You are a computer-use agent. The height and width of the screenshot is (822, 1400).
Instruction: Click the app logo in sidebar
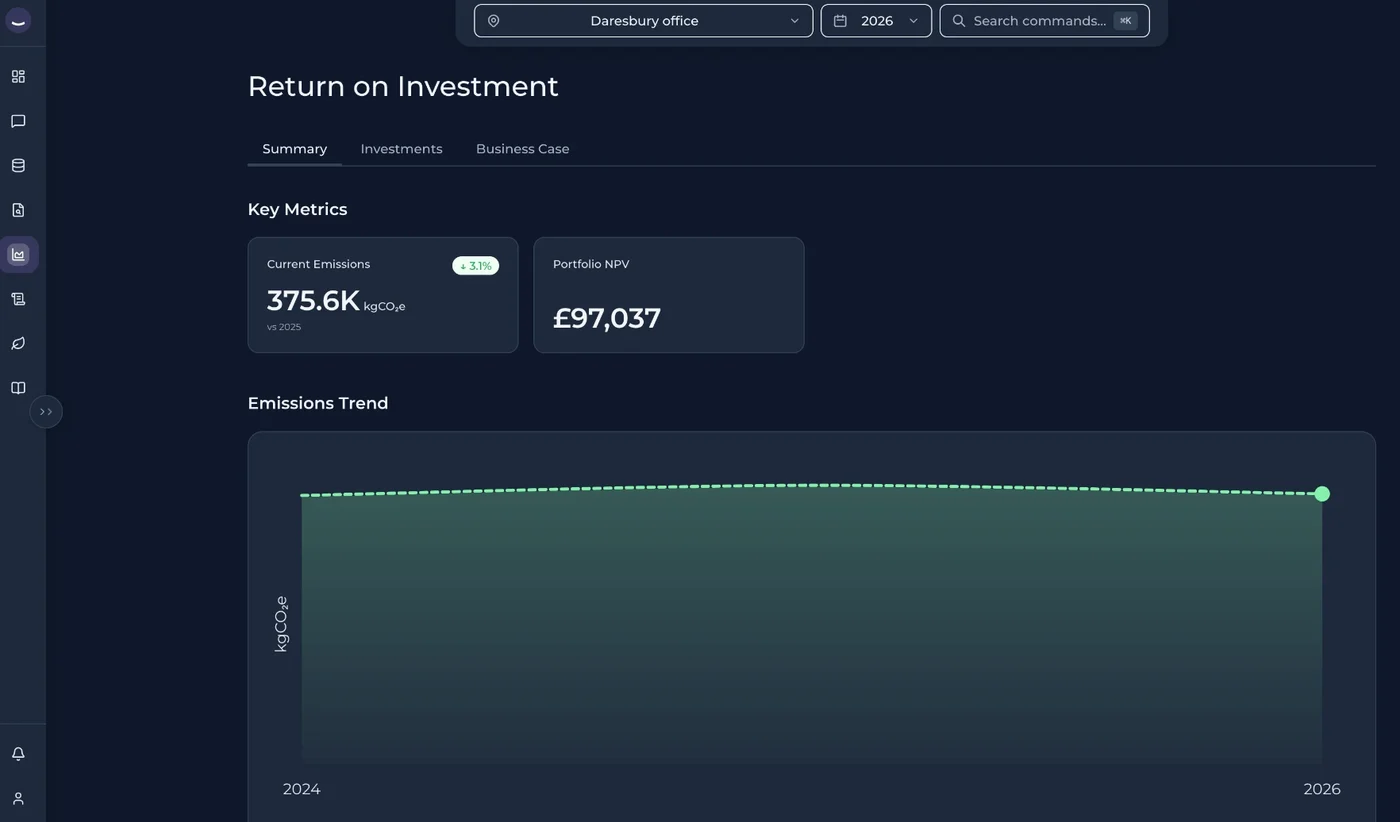click(18, 21)
